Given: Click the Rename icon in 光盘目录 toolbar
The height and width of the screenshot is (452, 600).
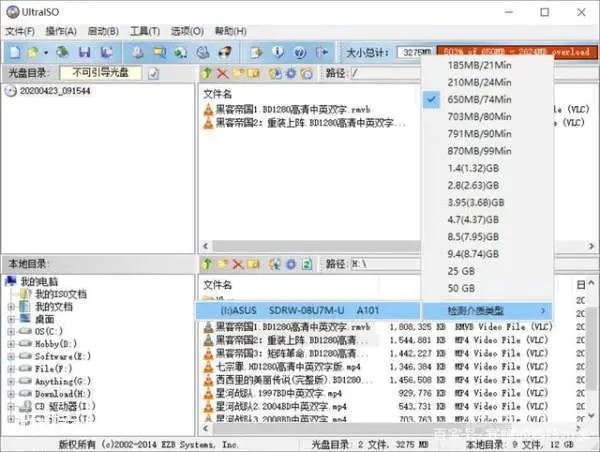Looking at the screenshot, I should (x=253, y=73).
